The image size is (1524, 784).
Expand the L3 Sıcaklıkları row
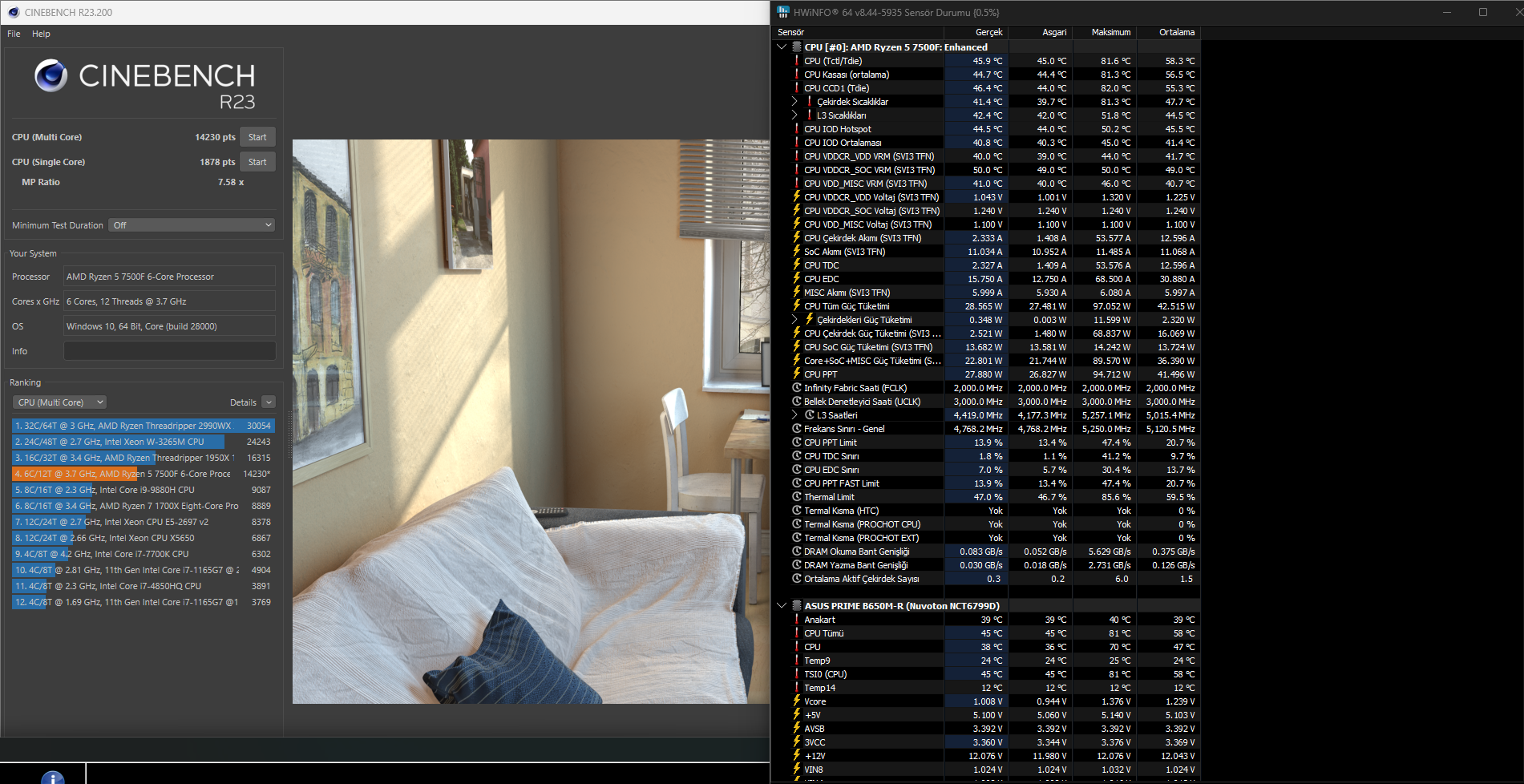(x=794, y=115)
